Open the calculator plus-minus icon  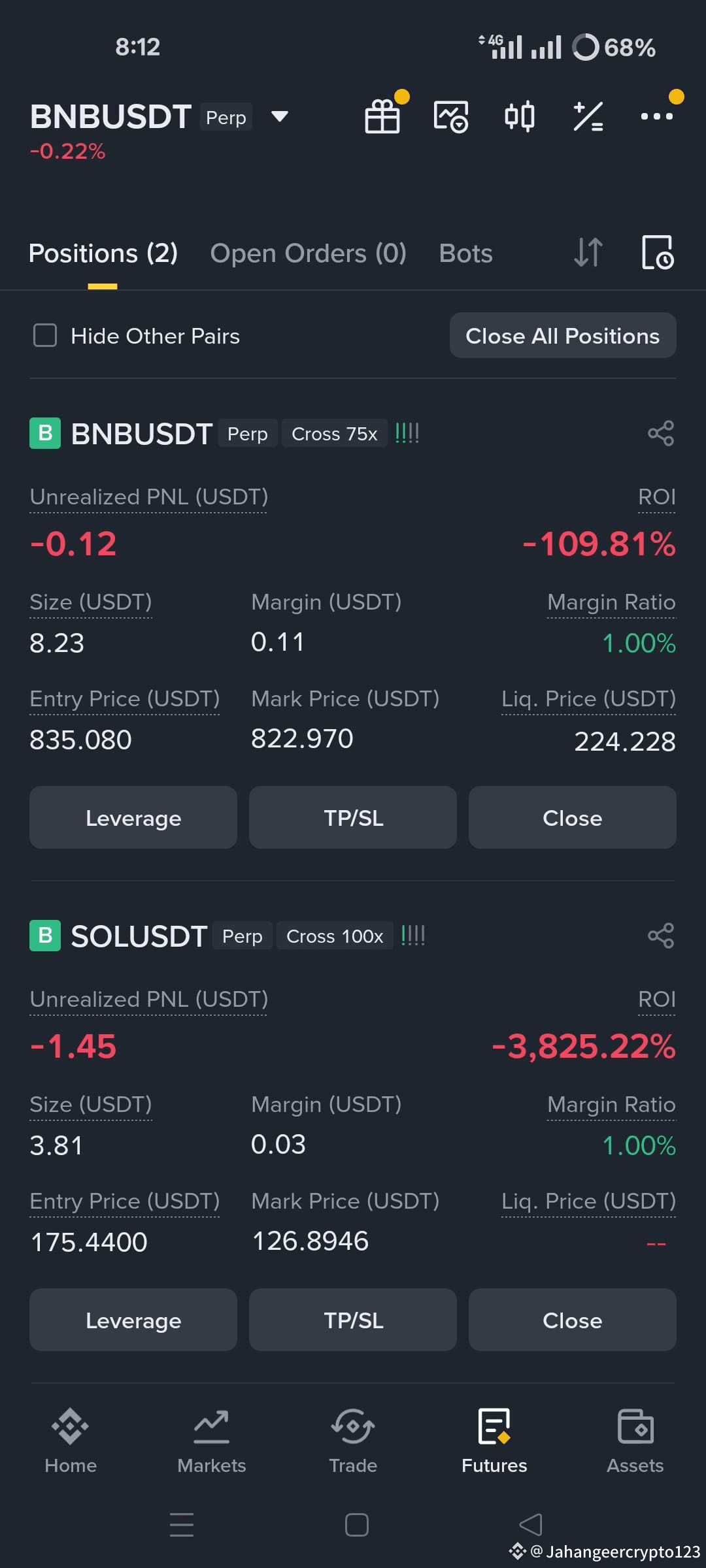[x=588, y=117]
